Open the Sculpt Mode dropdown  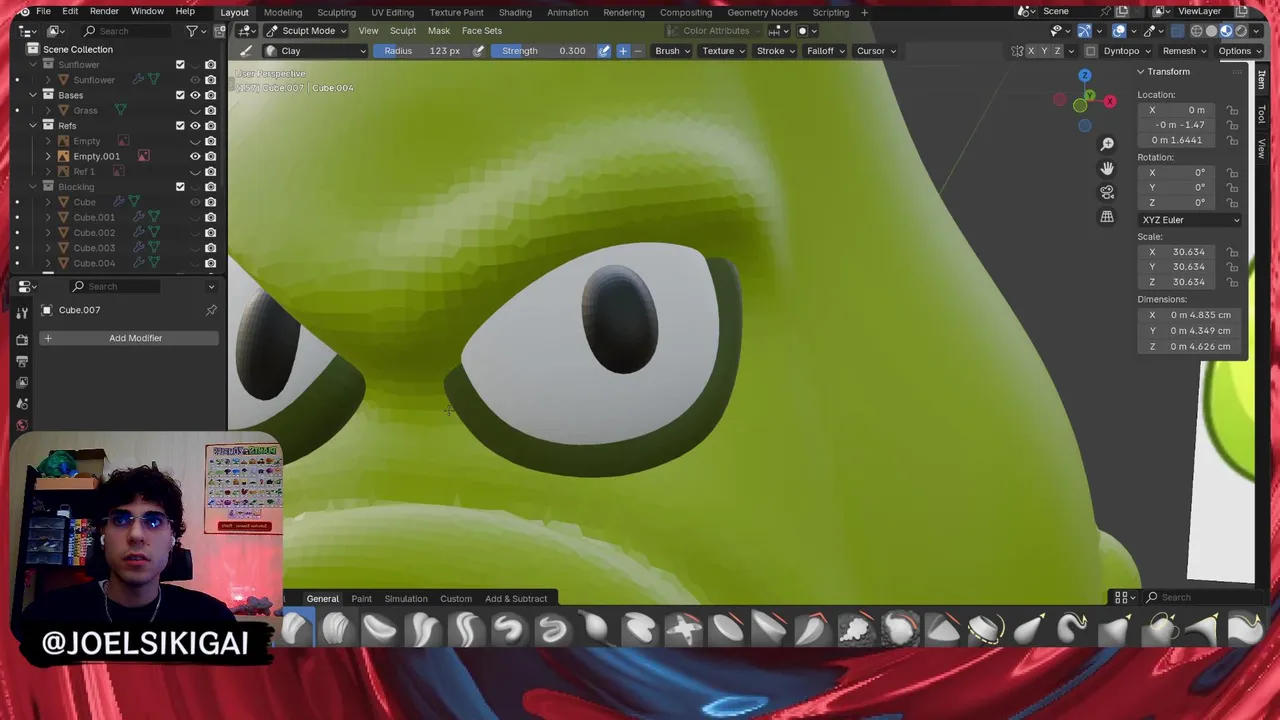(307, 31)
